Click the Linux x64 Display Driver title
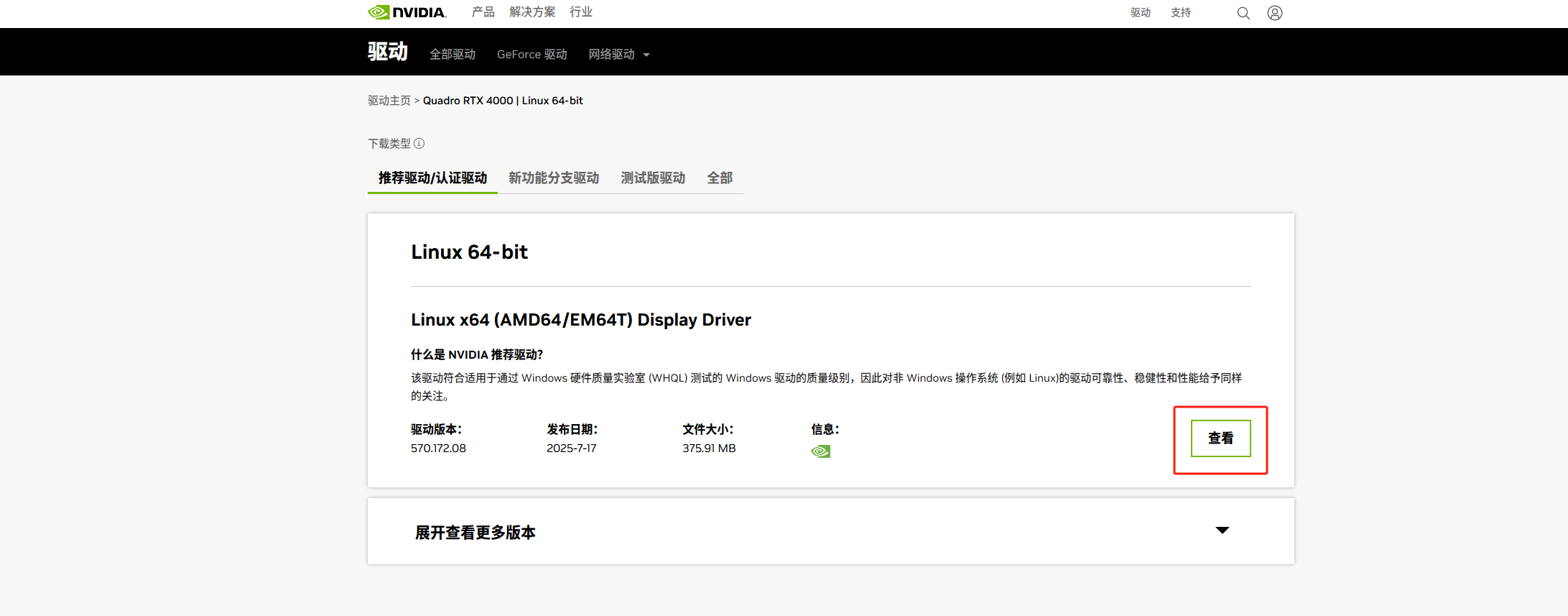The height and width of the screenshot is (616, 1568). point(581,320)
